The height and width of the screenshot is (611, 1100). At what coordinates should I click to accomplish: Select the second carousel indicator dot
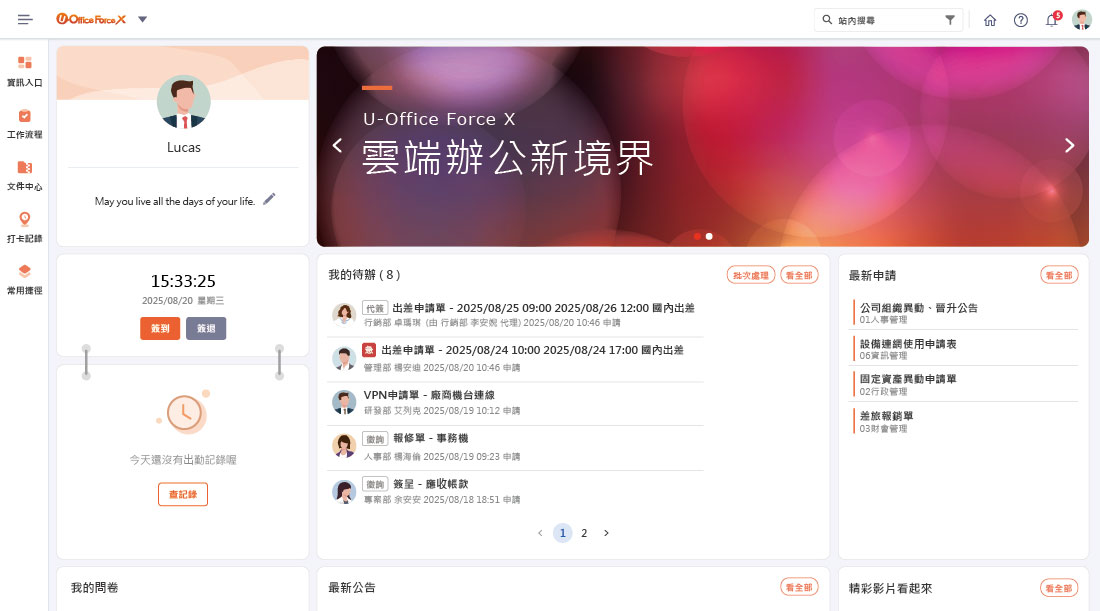(x=710, y=236)
